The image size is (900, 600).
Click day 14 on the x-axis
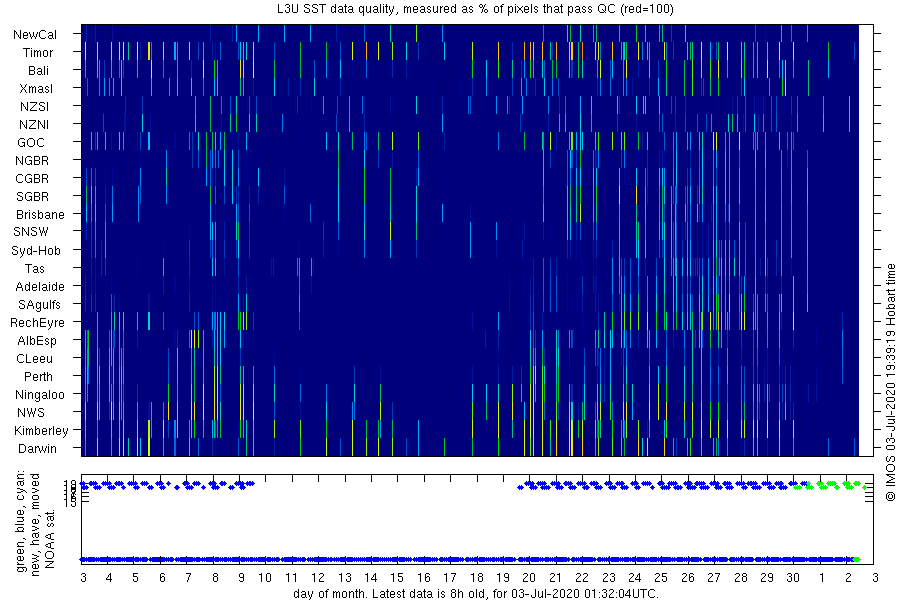click(371, 578)
